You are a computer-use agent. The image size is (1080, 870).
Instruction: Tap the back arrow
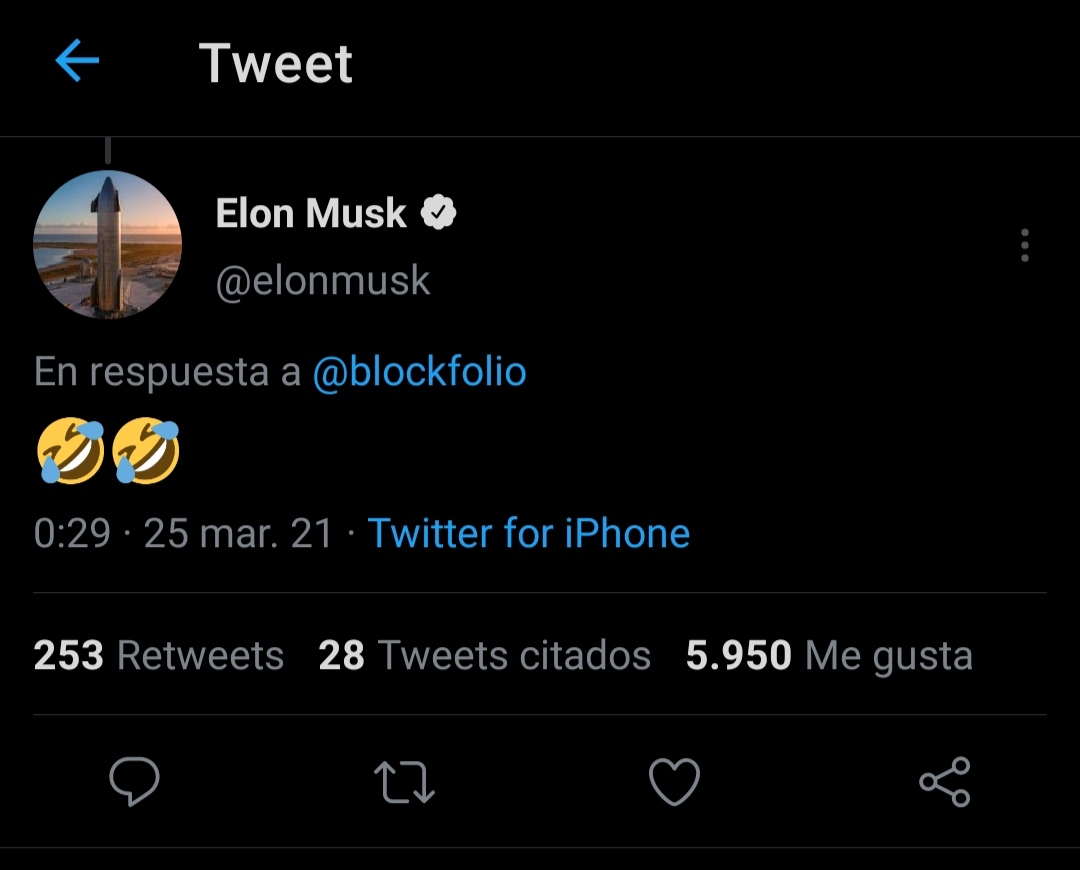pos(77,62)
